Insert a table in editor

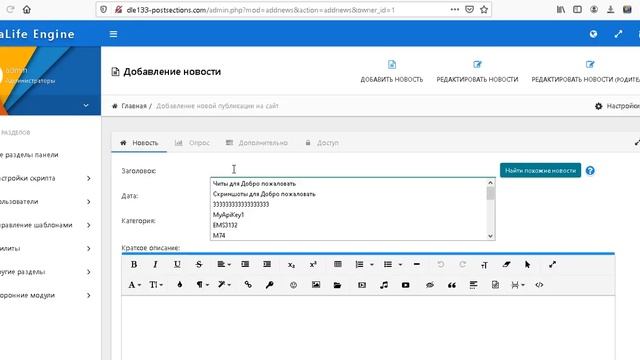pos(338,264)
